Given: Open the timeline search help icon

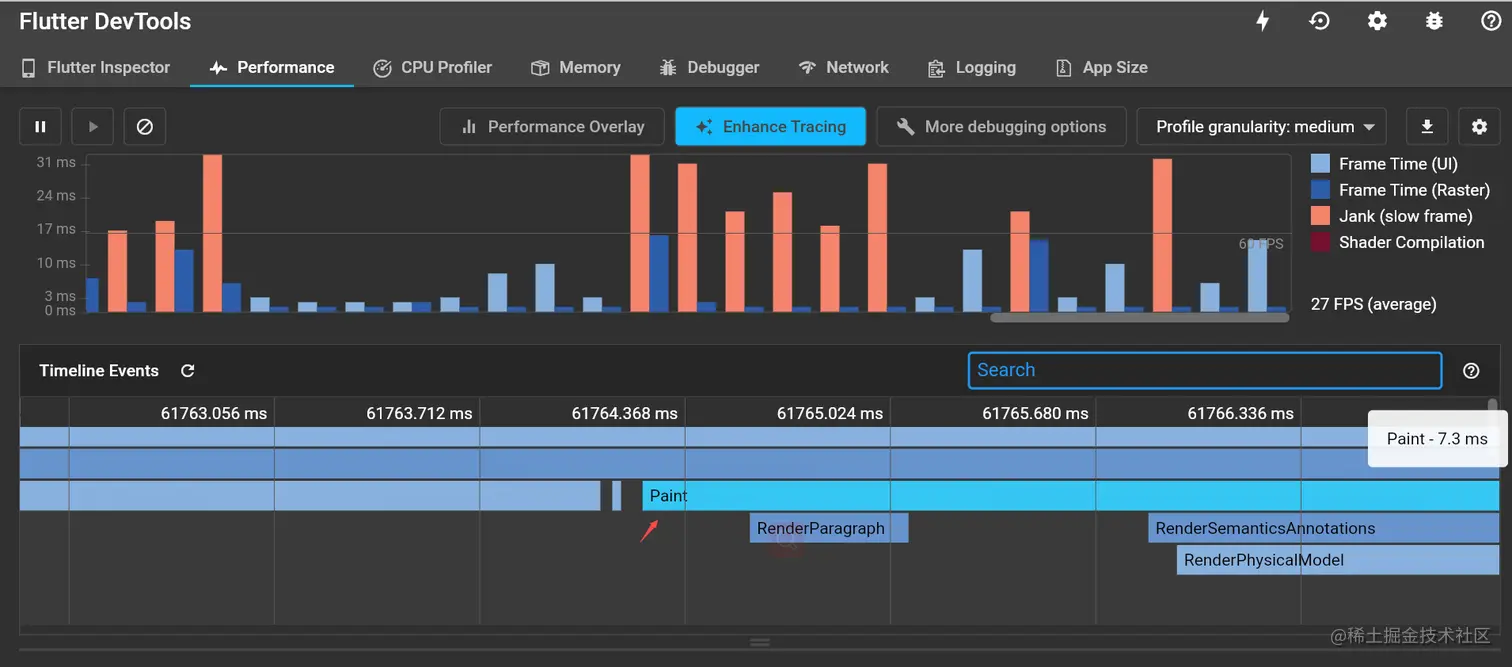Looking at the screenshot, I should point(1471,371).
